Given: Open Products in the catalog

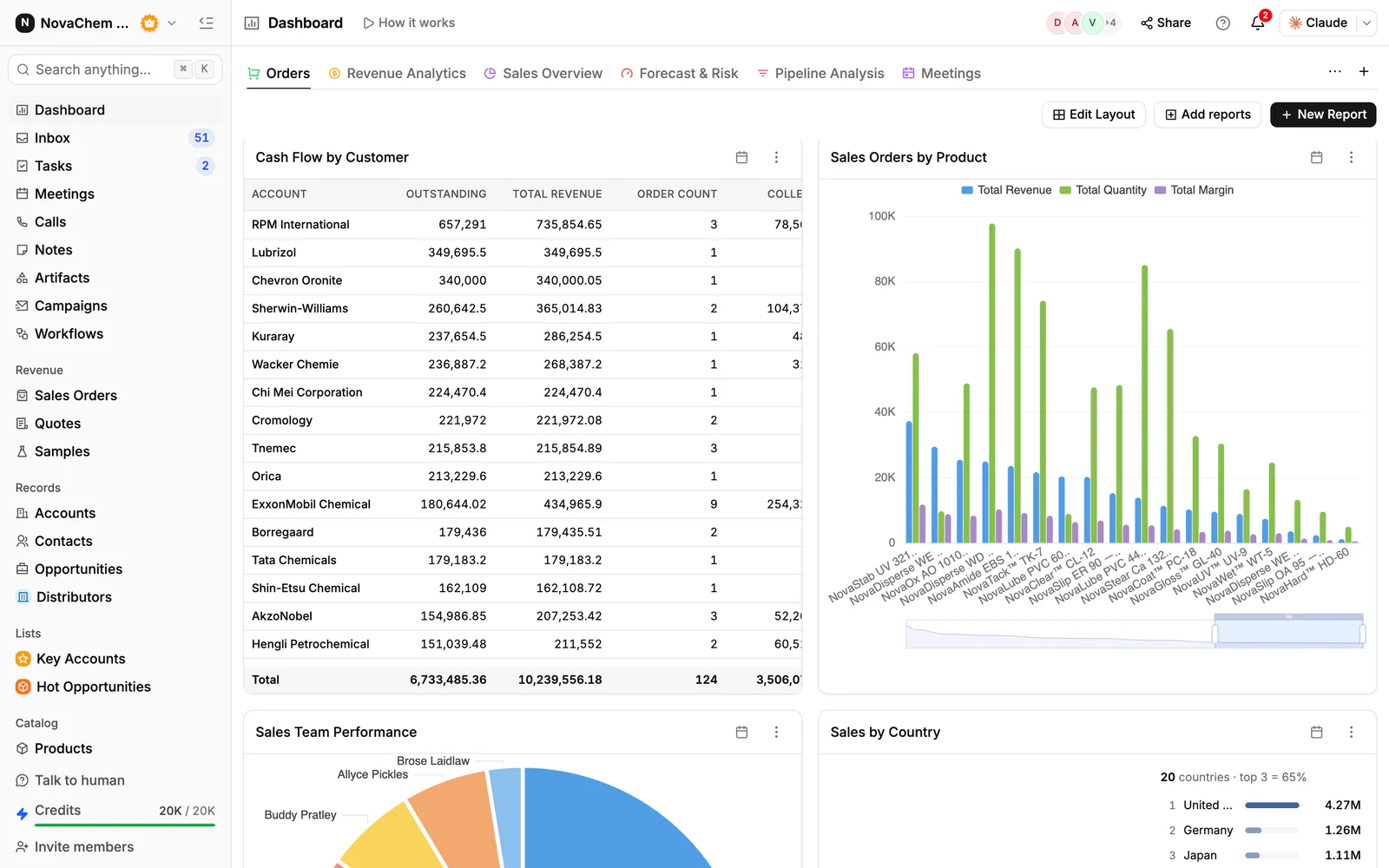Looking at the screenshot, I should (x=115, y=748).
